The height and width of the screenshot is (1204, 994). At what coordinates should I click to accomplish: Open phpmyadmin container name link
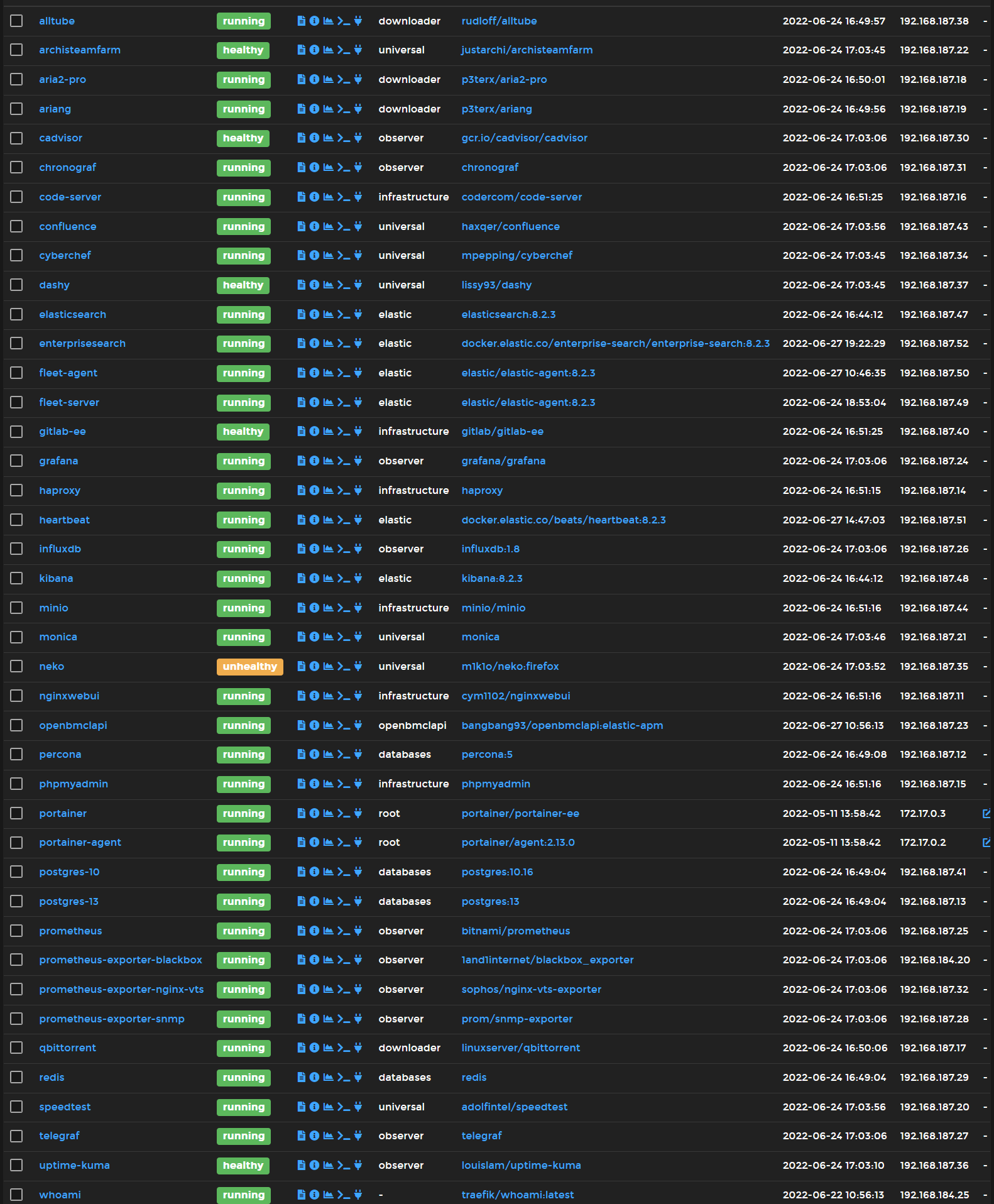point(74,784)
